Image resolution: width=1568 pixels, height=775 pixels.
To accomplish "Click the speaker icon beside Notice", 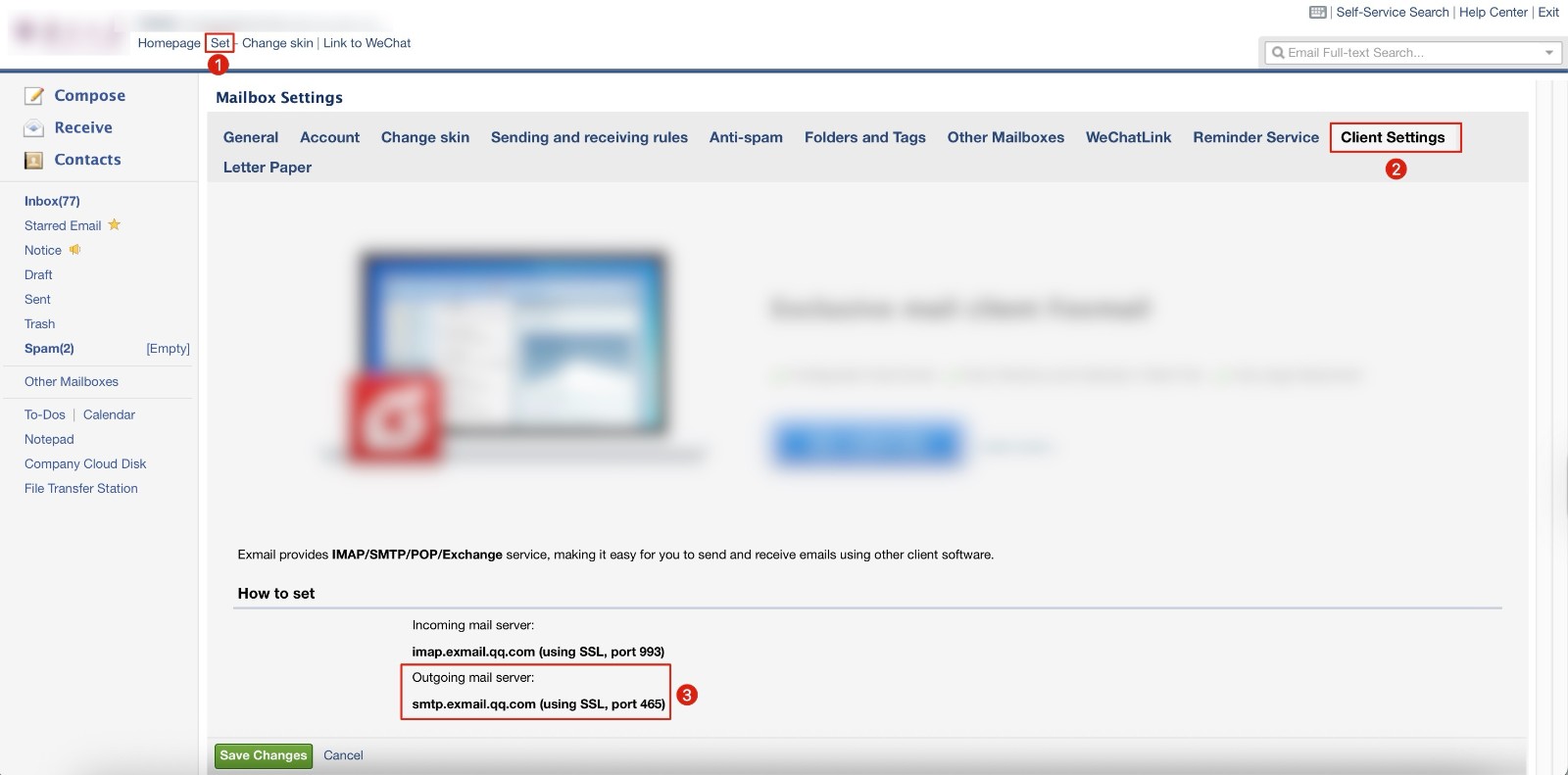I will click(74, 250).
